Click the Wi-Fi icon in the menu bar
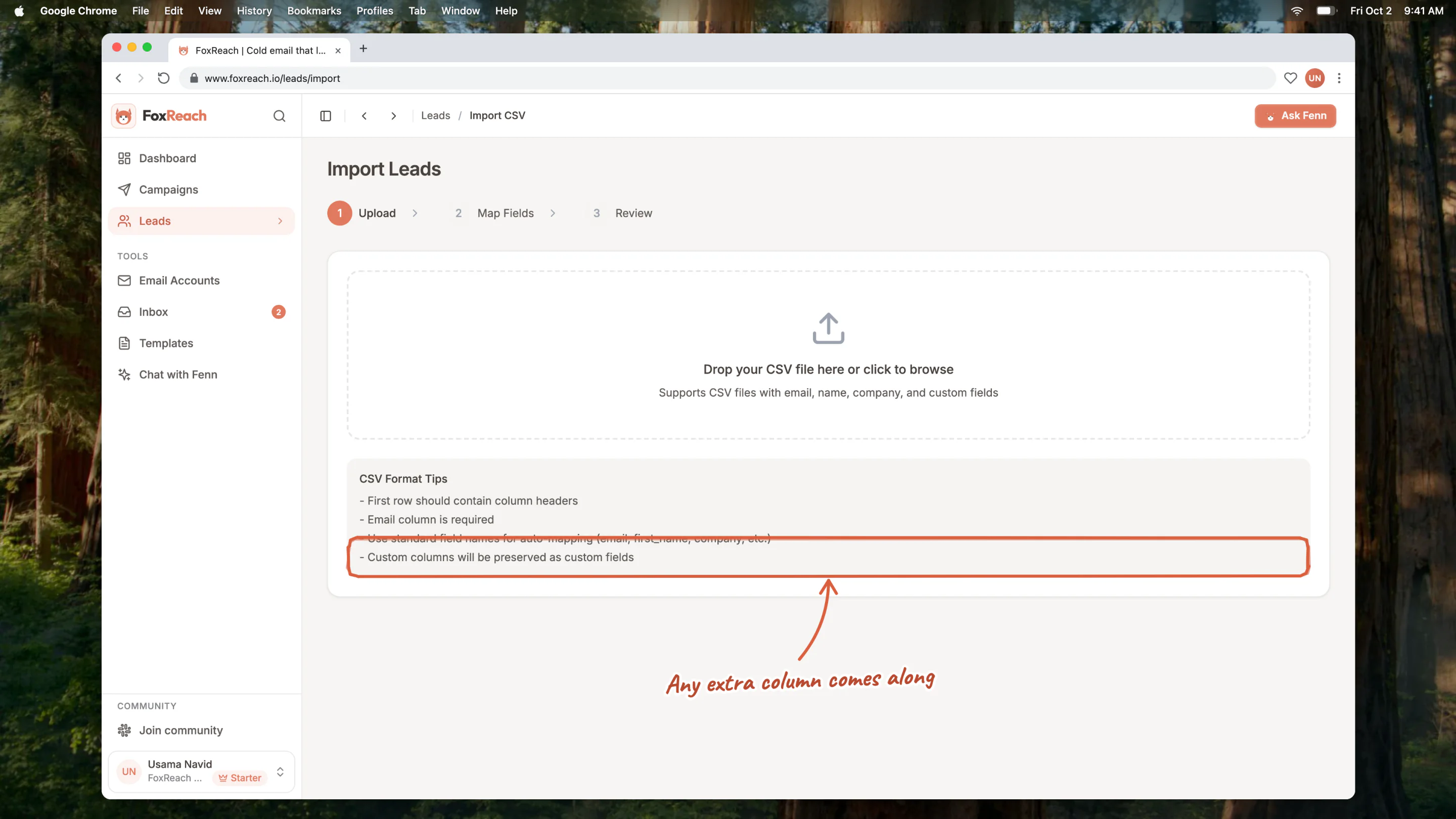The image size is (1456, 819). pyautogui.click(x=1297, y=11)
